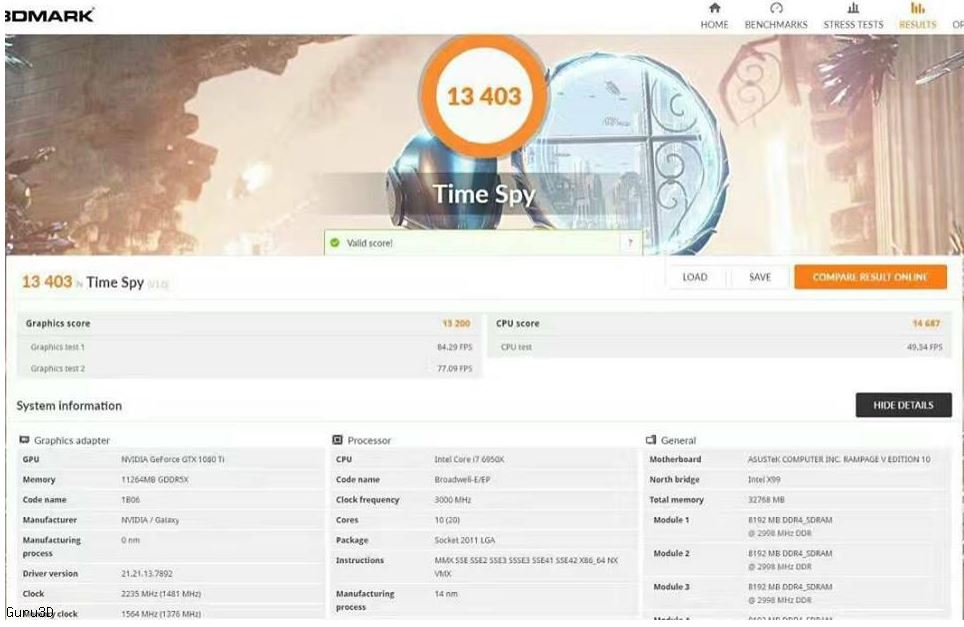Click the Home house icon

[x=714, y=8]
